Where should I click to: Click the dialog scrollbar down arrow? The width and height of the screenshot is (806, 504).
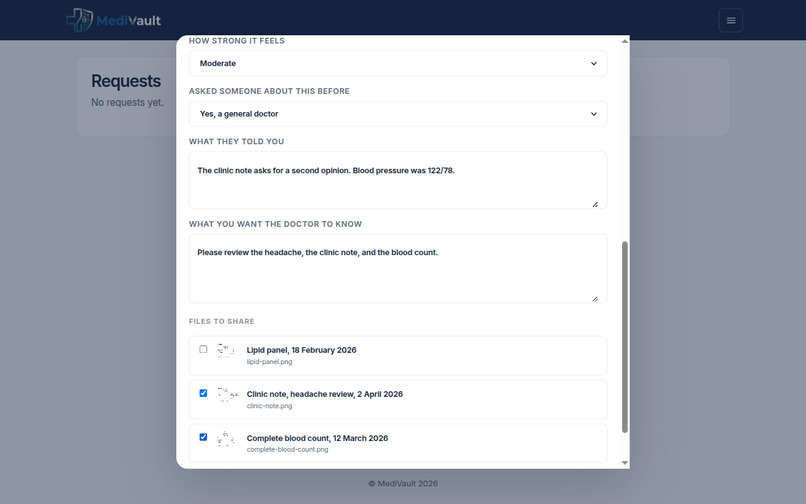pyautogui.click(x=625, y=463)
